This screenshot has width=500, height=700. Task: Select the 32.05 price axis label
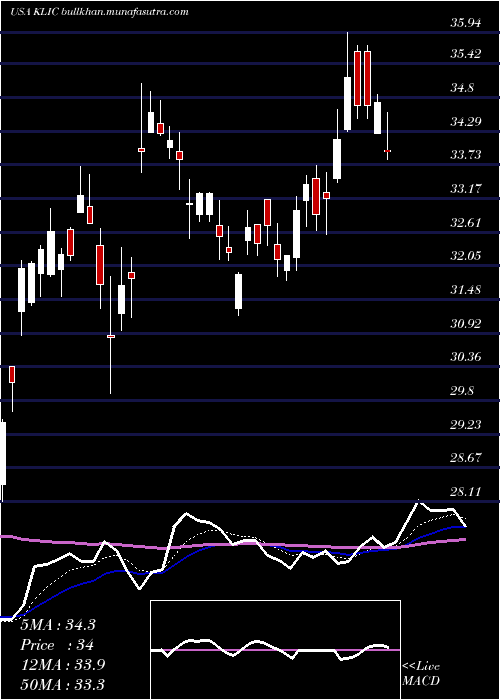[x=466, y=256]
